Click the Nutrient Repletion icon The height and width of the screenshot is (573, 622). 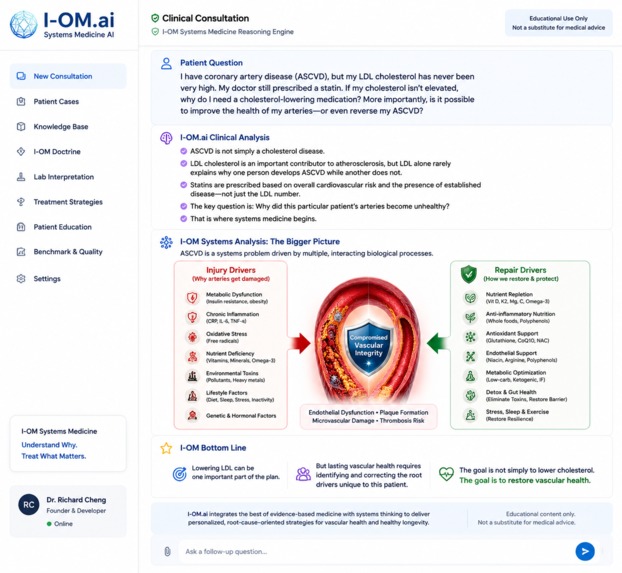[470, 298]
